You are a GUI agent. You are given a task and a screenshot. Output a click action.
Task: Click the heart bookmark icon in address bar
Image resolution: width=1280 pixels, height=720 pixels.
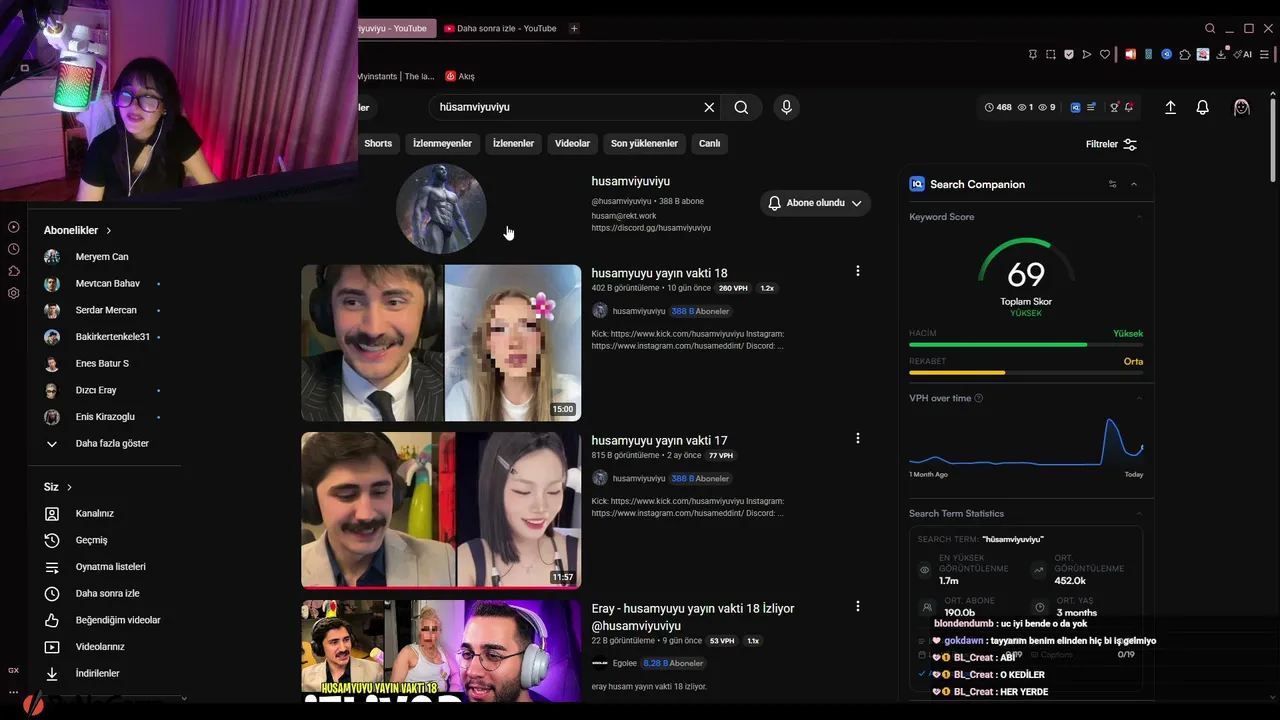pos(1105,54)
